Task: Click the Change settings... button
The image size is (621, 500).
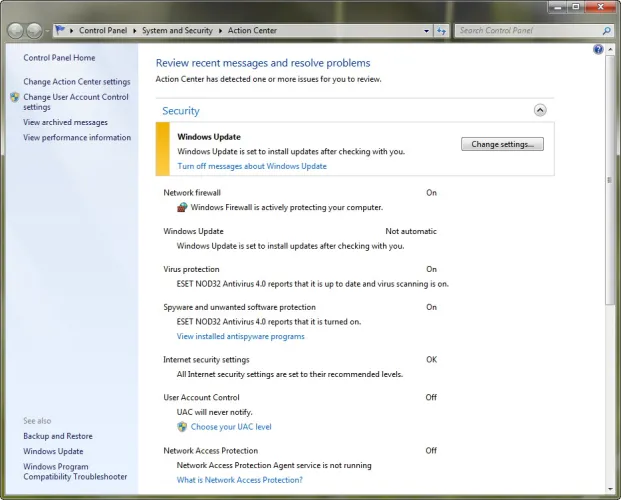Action: tap(502, 144)
